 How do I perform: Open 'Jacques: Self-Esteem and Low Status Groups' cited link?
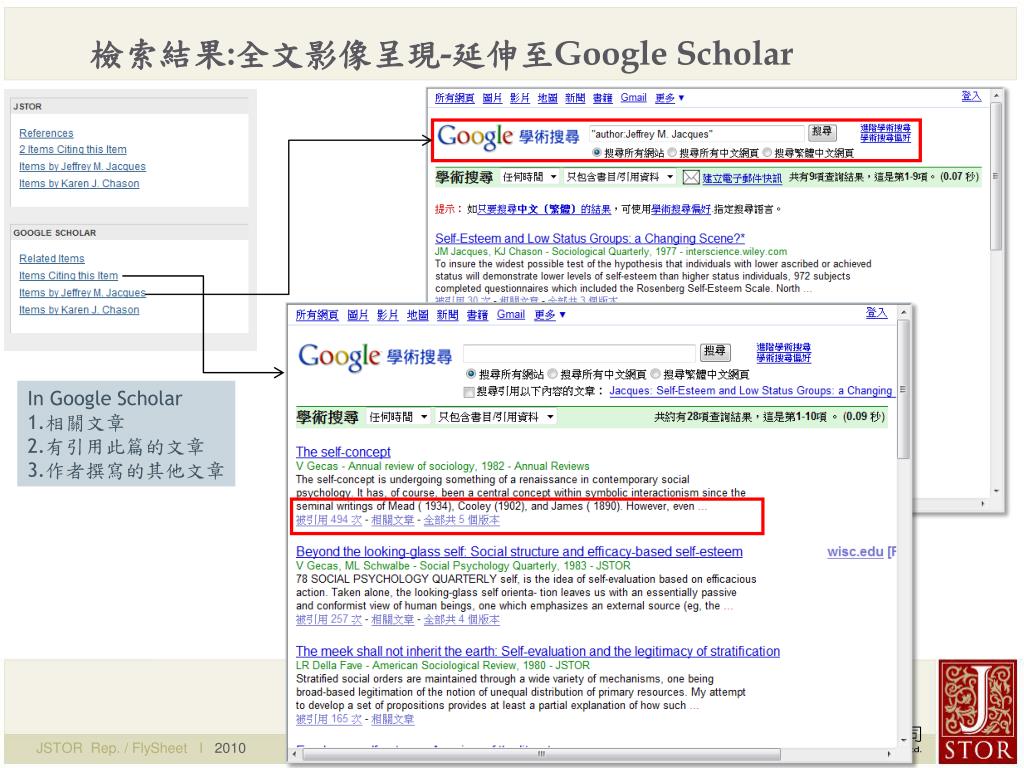point(751,391)
